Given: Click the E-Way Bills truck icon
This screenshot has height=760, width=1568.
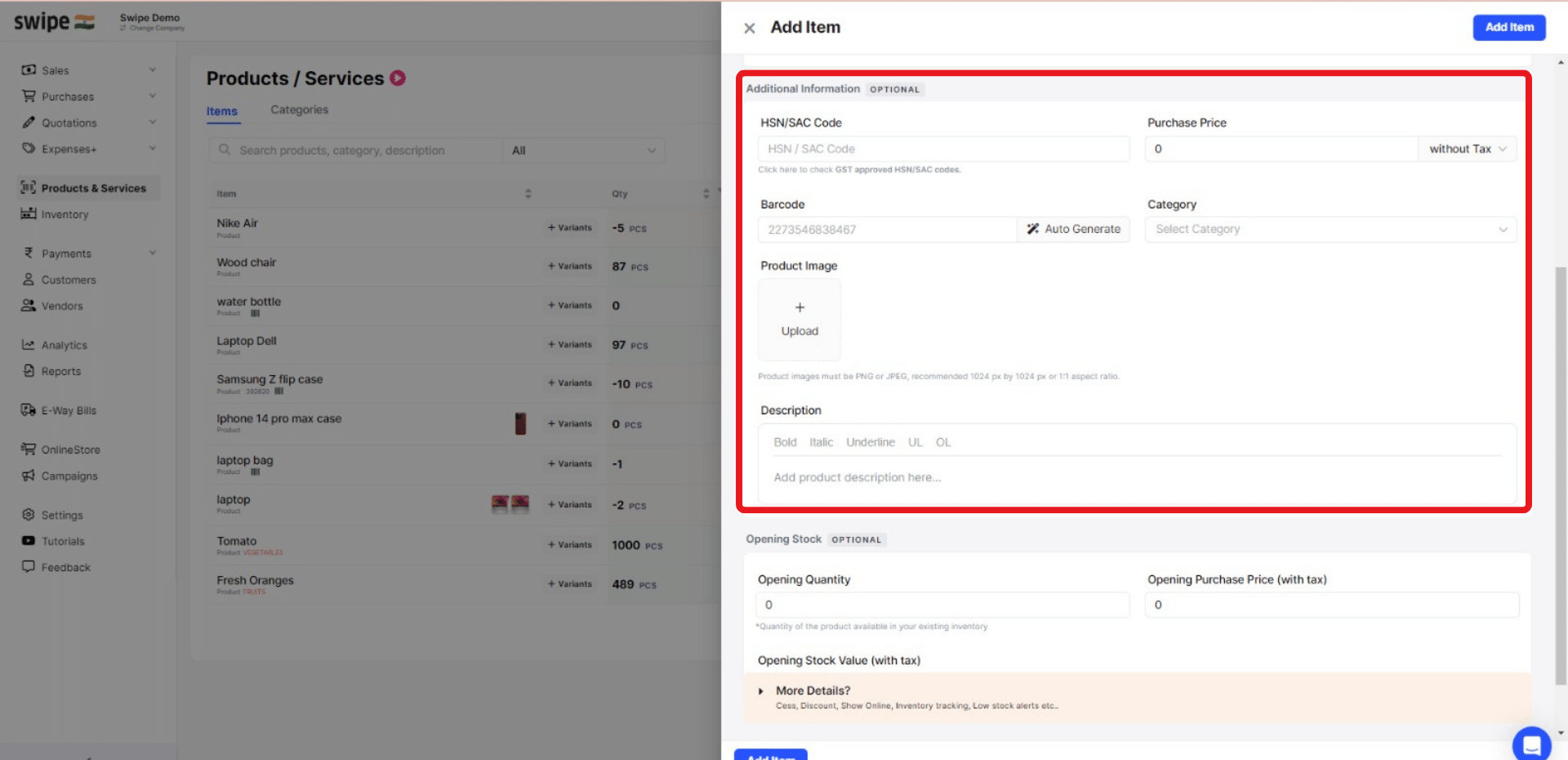Looking at the screenshot, I should click(29, 410).
